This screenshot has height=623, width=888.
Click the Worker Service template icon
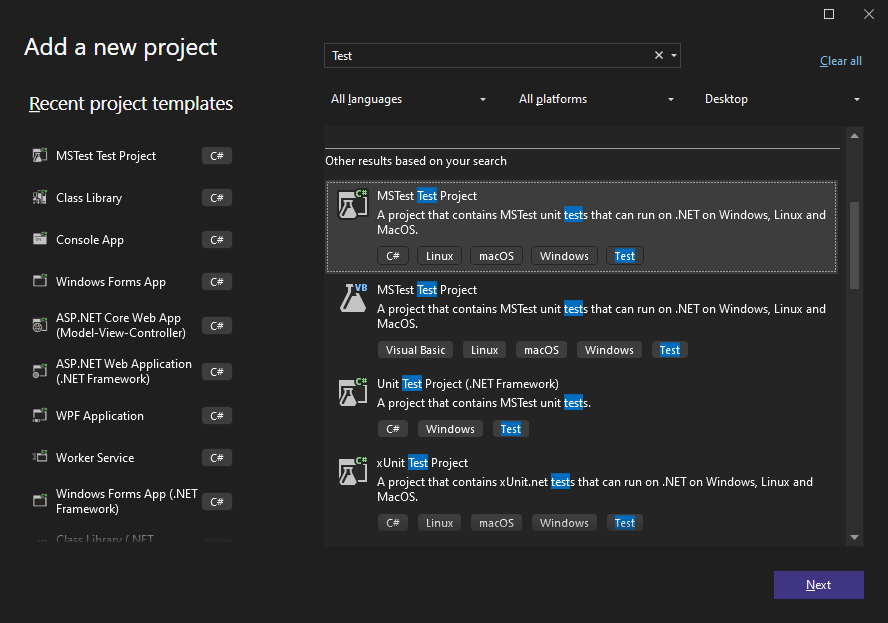click(40, 457)
